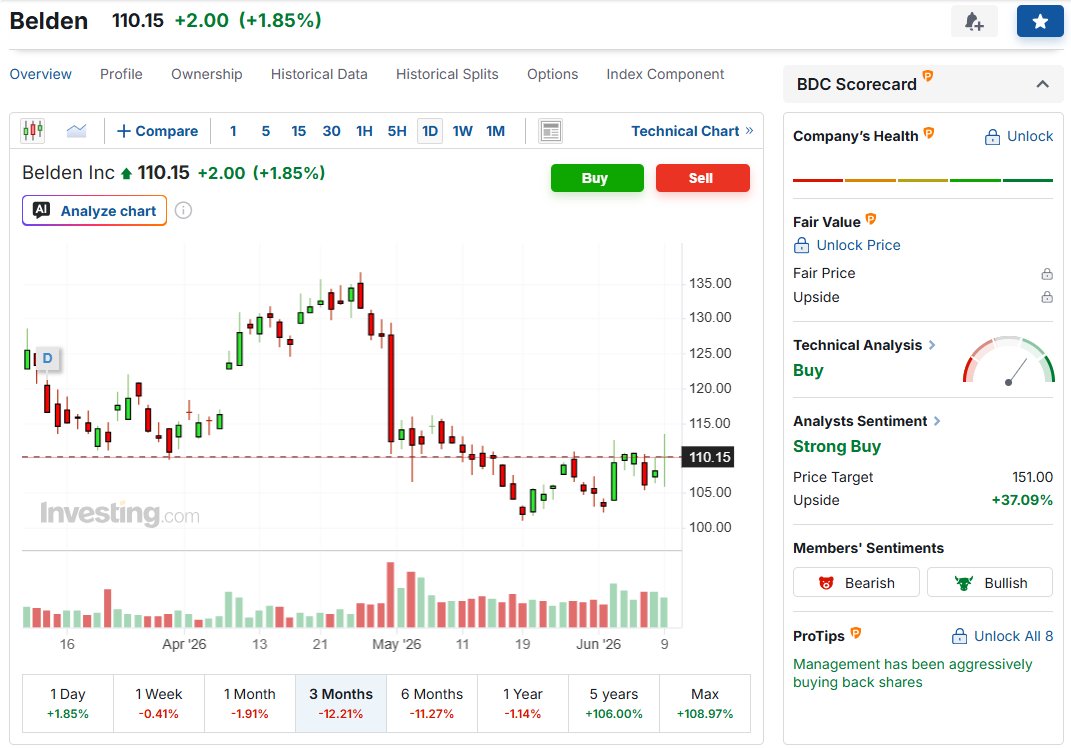Vote Bearish in Members' Sentiments
Image resolution: width=1071 pixels, height=748 pixels.
(x=856, y=583)
